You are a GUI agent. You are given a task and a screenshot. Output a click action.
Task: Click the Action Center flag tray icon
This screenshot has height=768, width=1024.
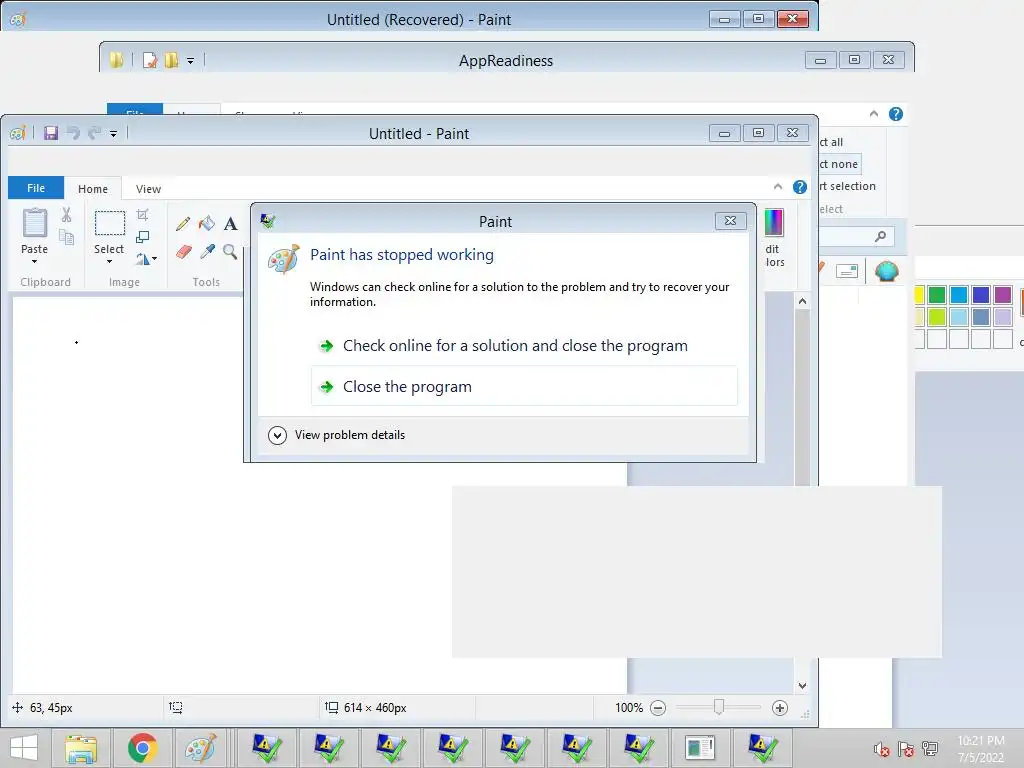pos(906,749)
